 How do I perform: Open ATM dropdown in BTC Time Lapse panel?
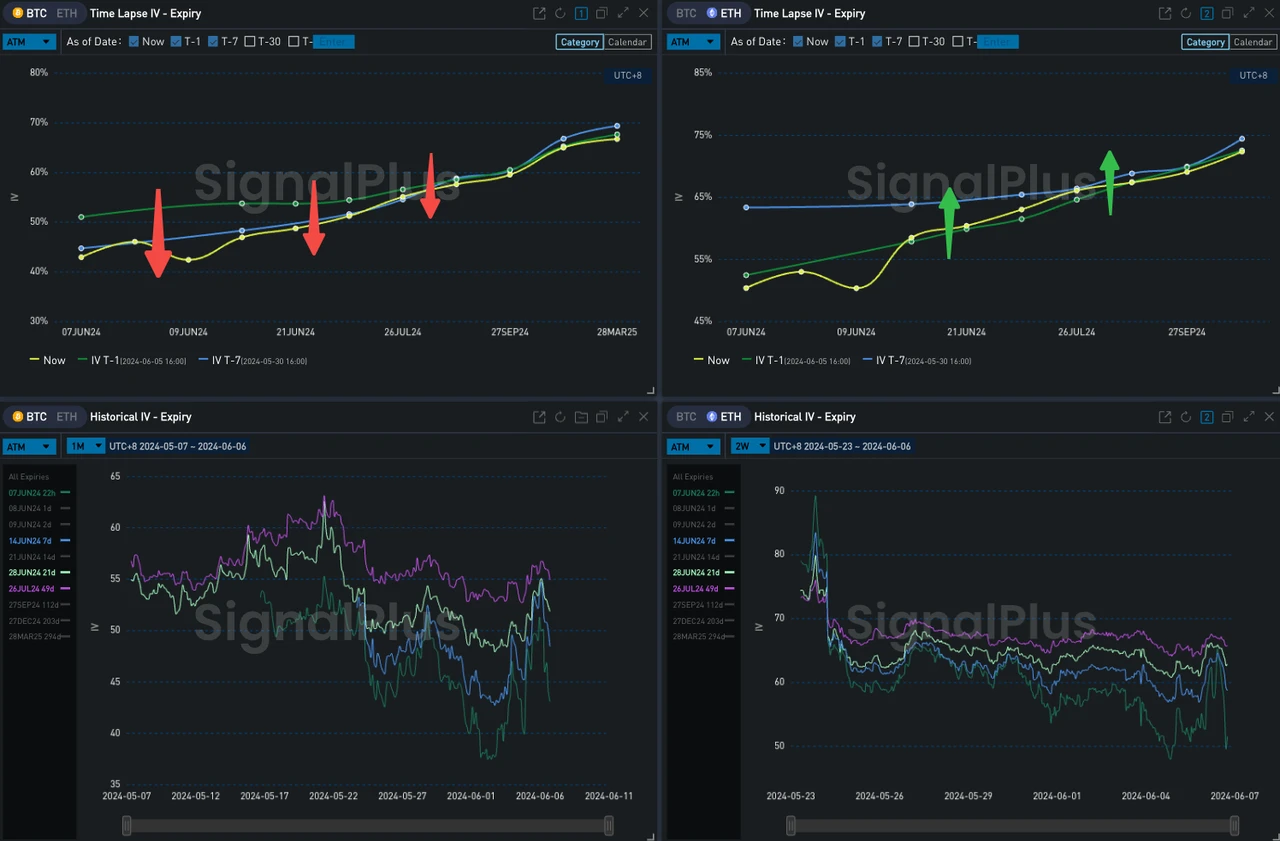tap(29, 42)
